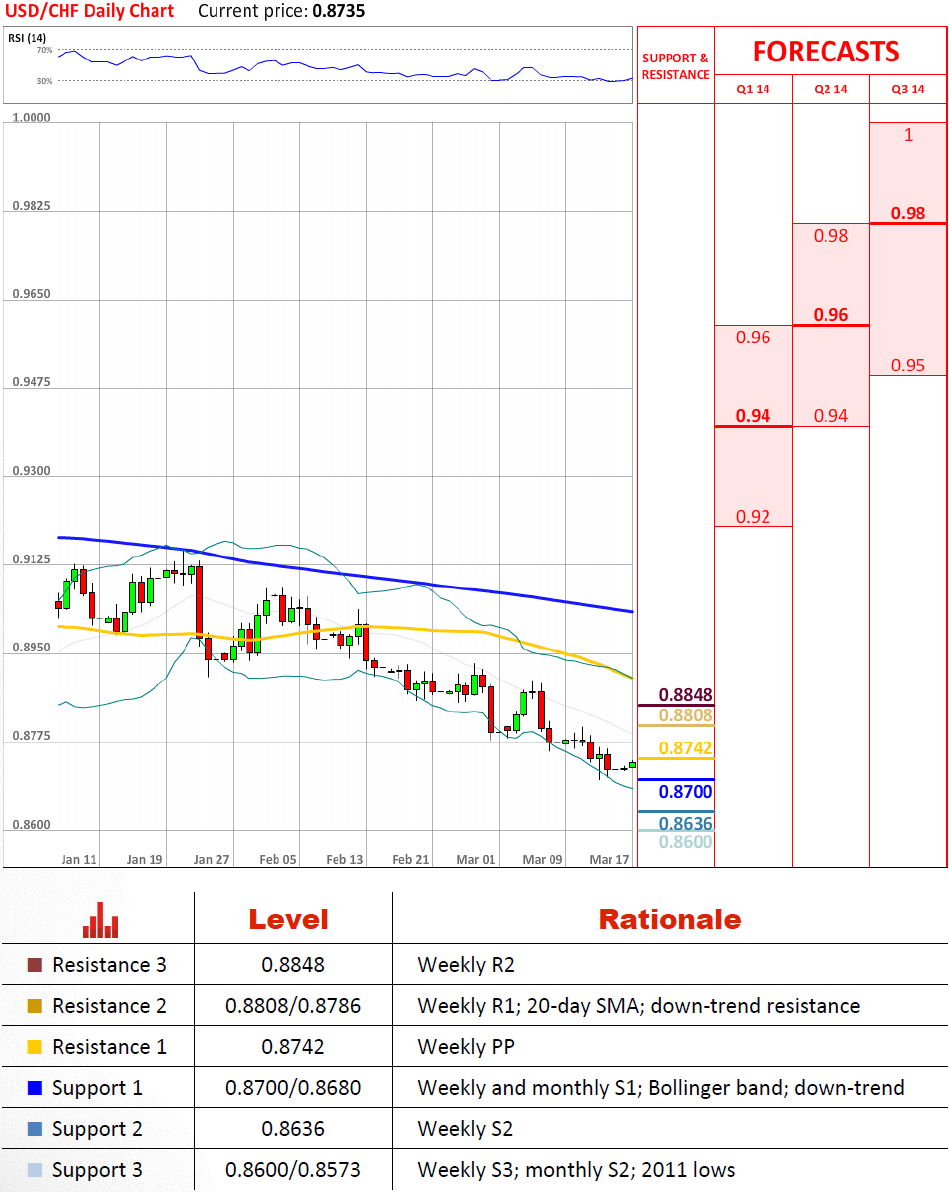949x1192 pixels.
Task: Select the Support 3 light-blue swatch
Action: click(34, 1170)
